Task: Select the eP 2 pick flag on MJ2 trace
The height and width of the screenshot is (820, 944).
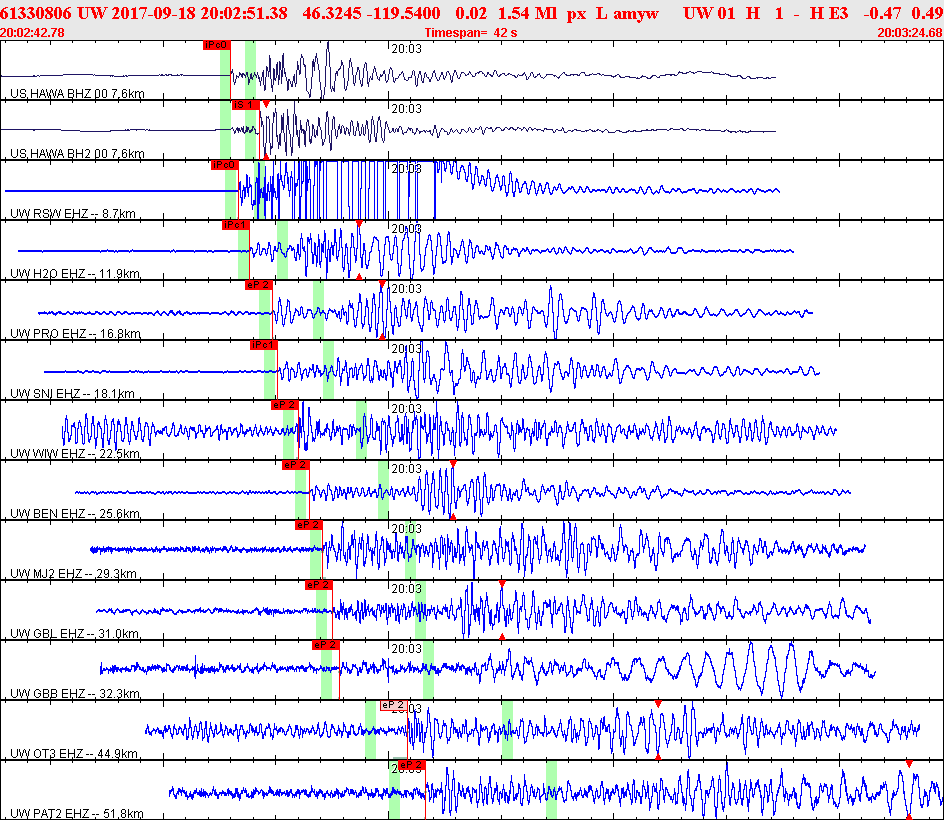Action: click(x=309, y=525)
